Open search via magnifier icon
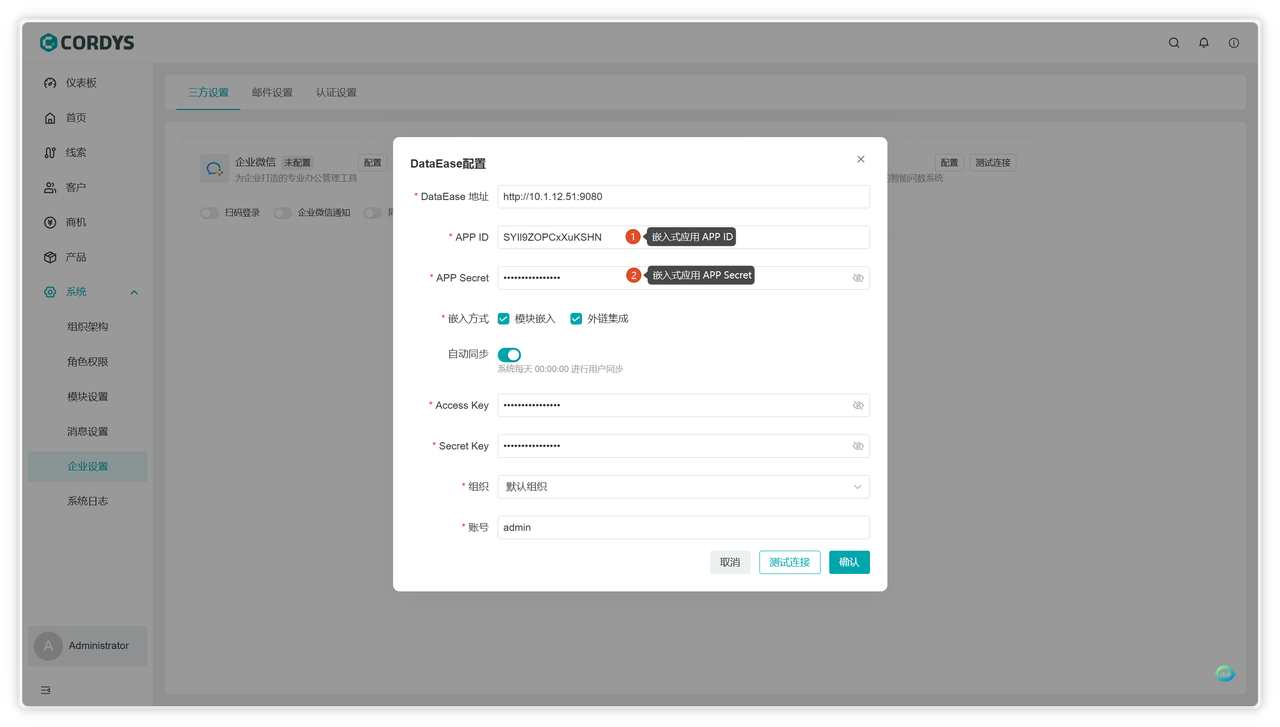The image size is (1280, 727). (x=1174, y=43)
